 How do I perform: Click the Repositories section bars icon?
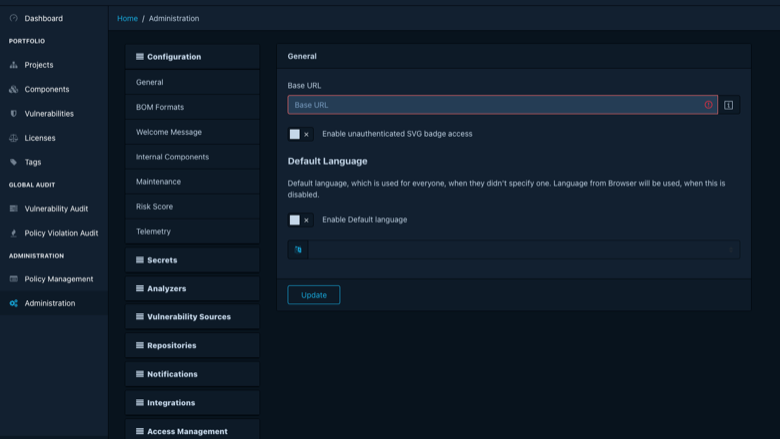(140, 346)
